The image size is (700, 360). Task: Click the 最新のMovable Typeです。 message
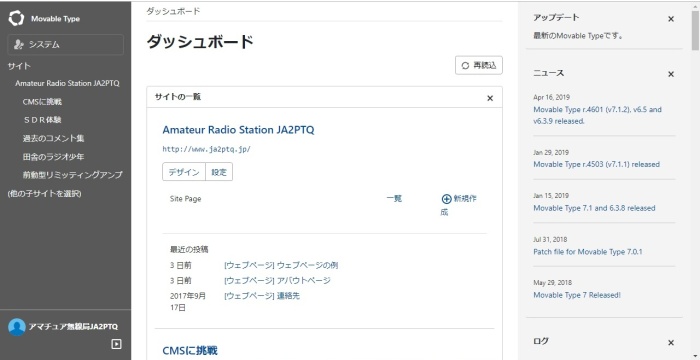(578, 36)
